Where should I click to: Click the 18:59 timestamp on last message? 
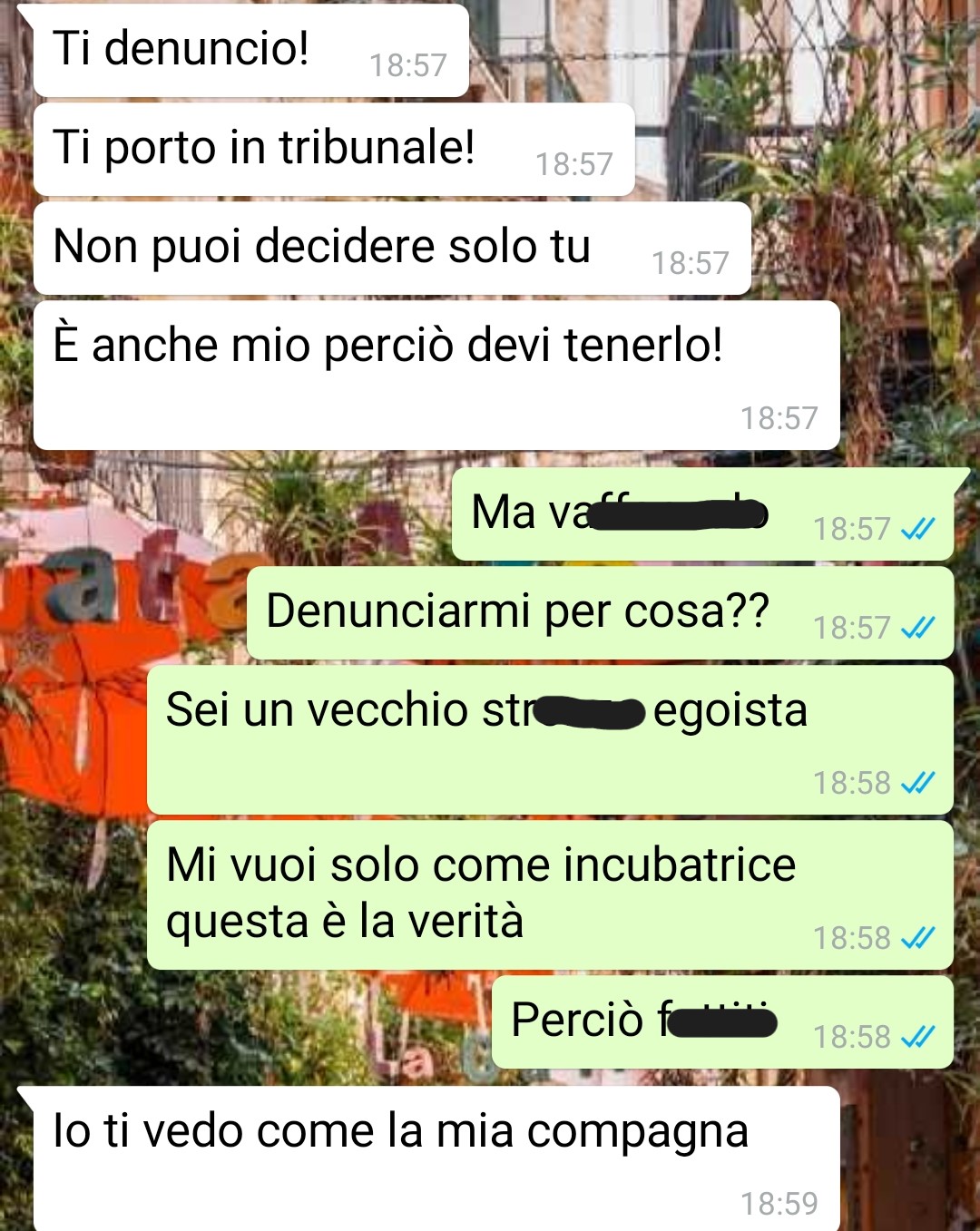click(x=779, y=1204)
